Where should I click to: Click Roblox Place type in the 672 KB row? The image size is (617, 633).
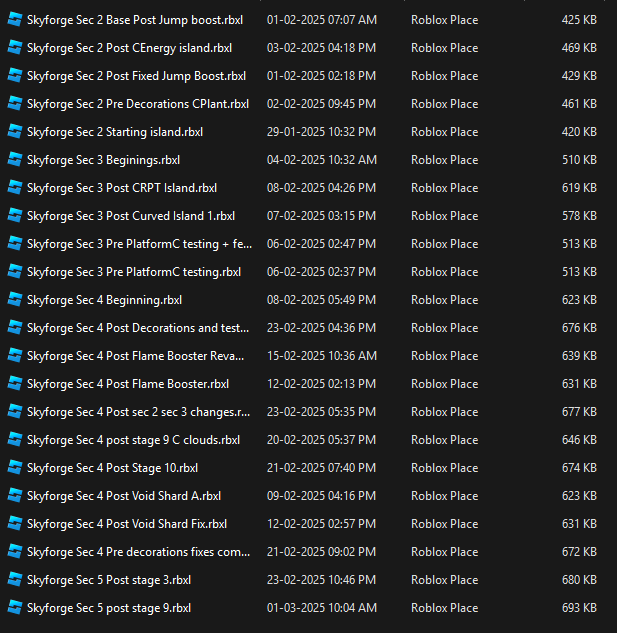point(445,551)
